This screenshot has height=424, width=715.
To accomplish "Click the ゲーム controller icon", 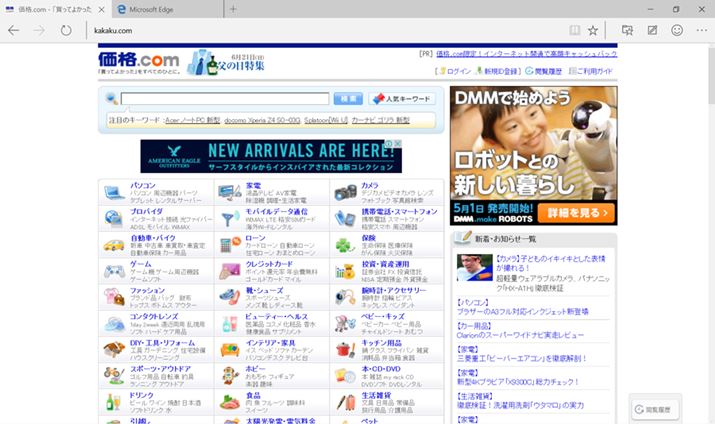I will pyautogui.click(x=114, y=271).
